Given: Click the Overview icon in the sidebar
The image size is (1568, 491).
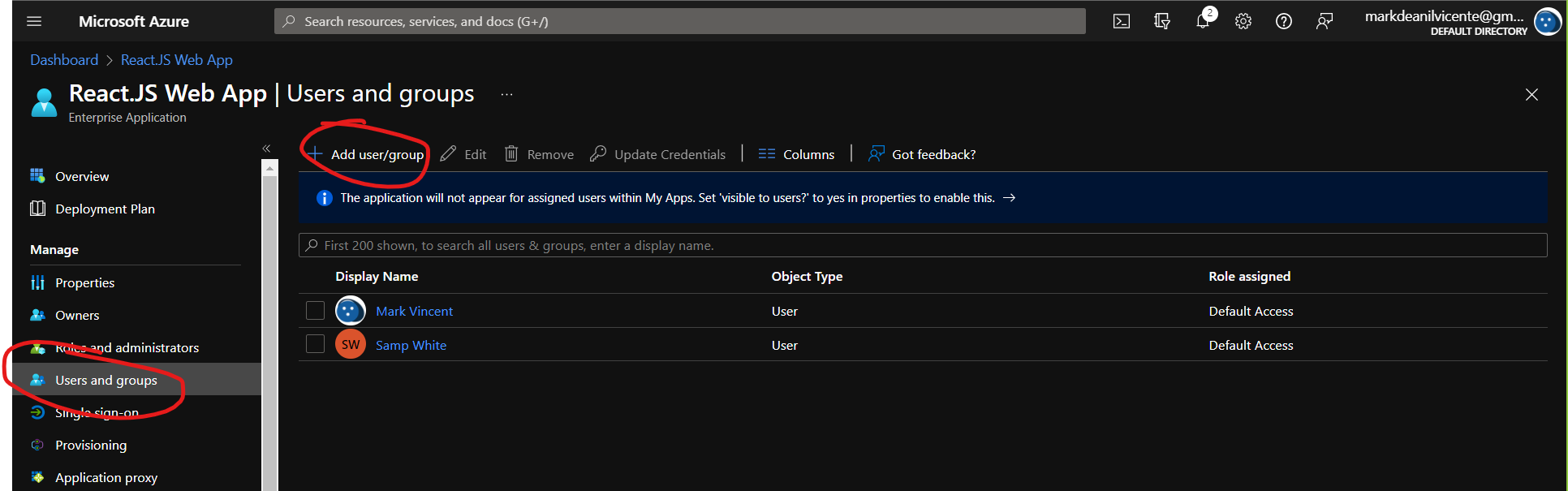Looking at the screenshot, I should [x=37, y=175].
